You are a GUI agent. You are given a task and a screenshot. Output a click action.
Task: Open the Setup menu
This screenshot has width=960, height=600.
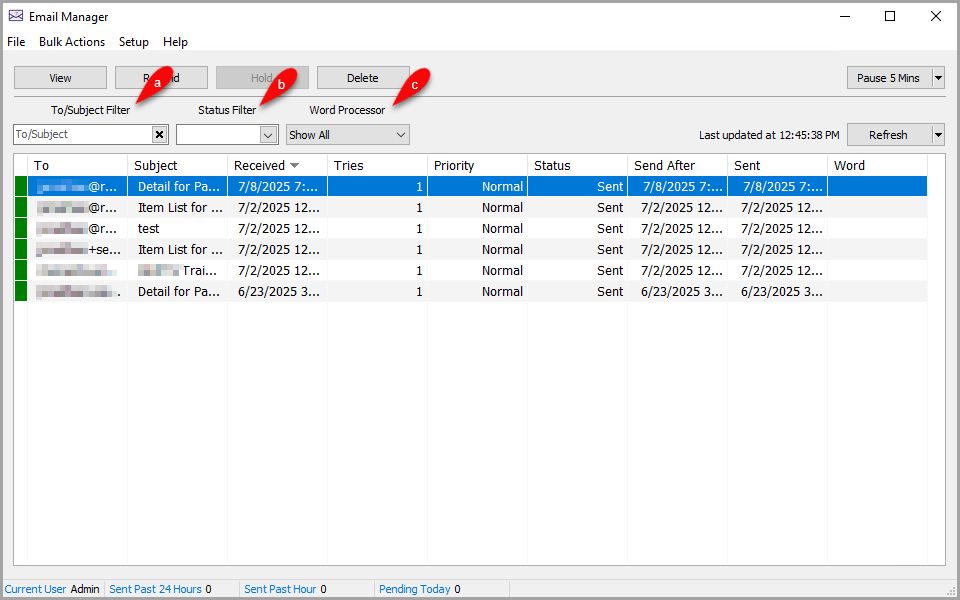pos(133,42)
